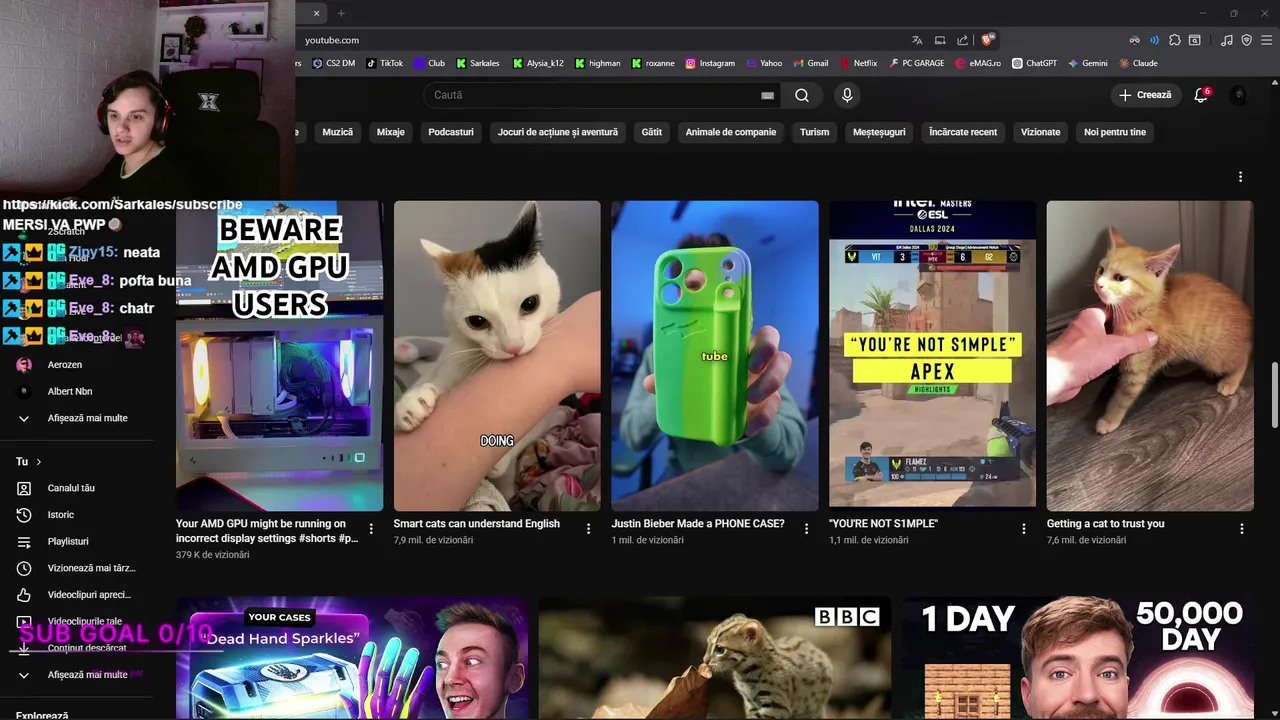1280x720 pixels.
Task: Open Videoclipuri apreciate in sidebar
Action: (x=76, y=595)
